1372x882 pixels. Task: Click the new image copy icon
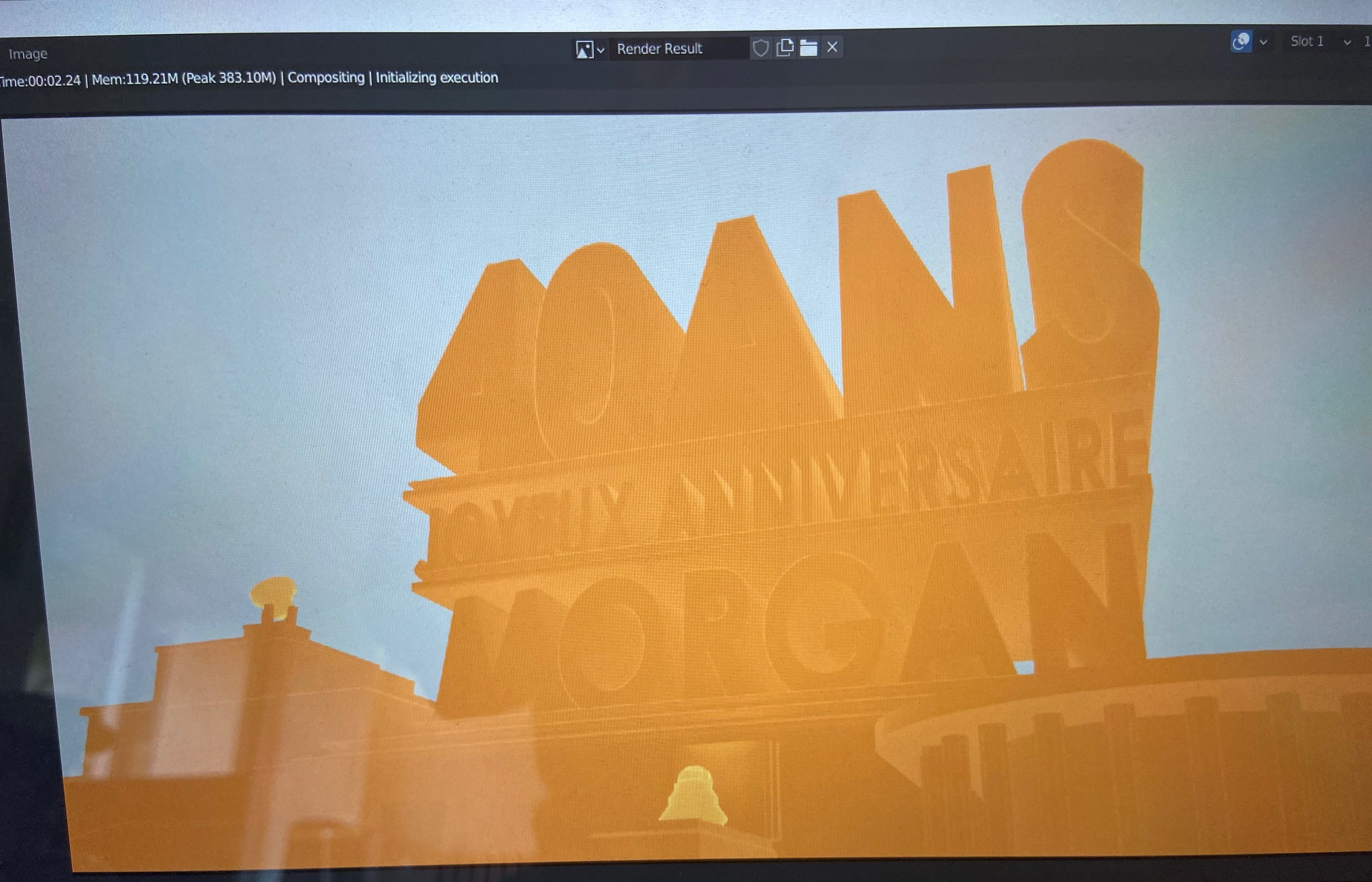(x=785, y=47)
